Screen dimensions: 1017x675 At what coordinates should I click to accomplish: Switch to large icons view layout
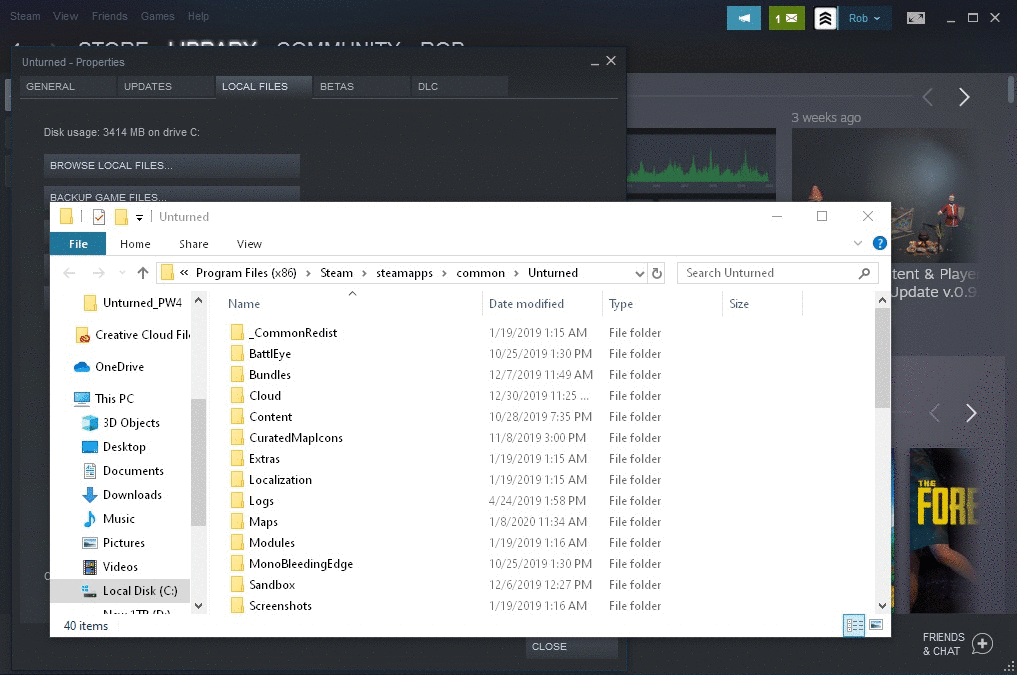876,625
